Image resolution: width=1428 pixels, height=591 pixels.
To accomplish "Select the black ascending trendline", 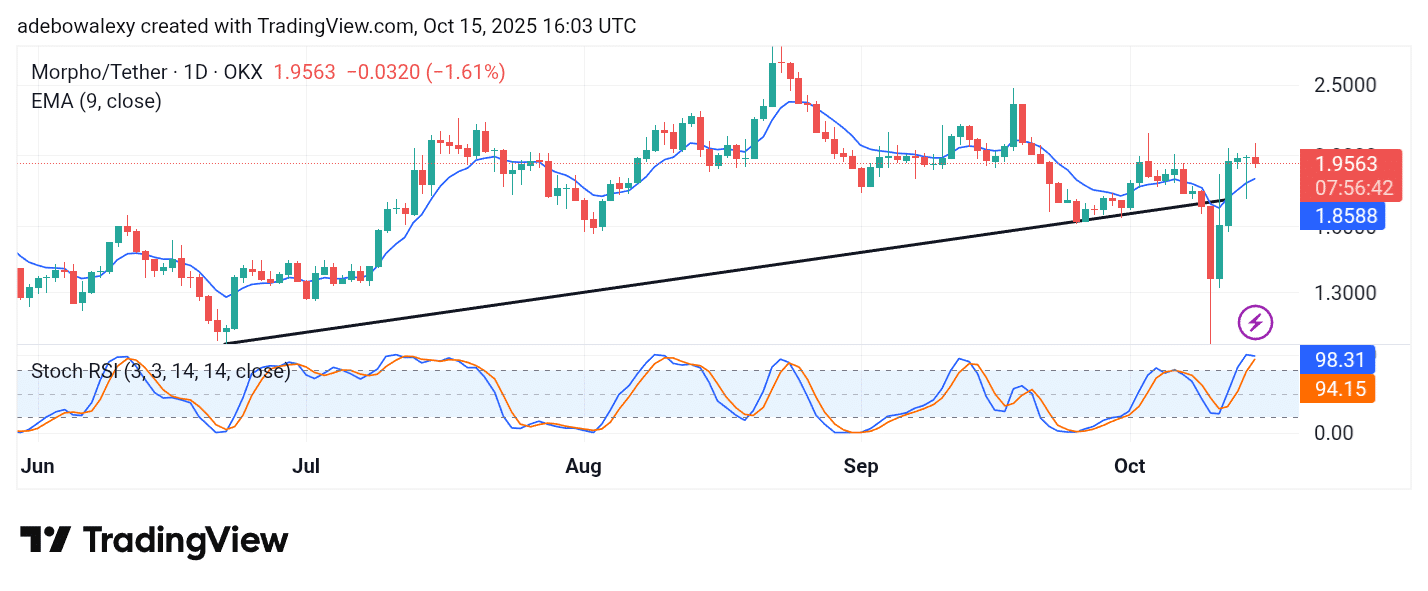I will tap(700, 270).
